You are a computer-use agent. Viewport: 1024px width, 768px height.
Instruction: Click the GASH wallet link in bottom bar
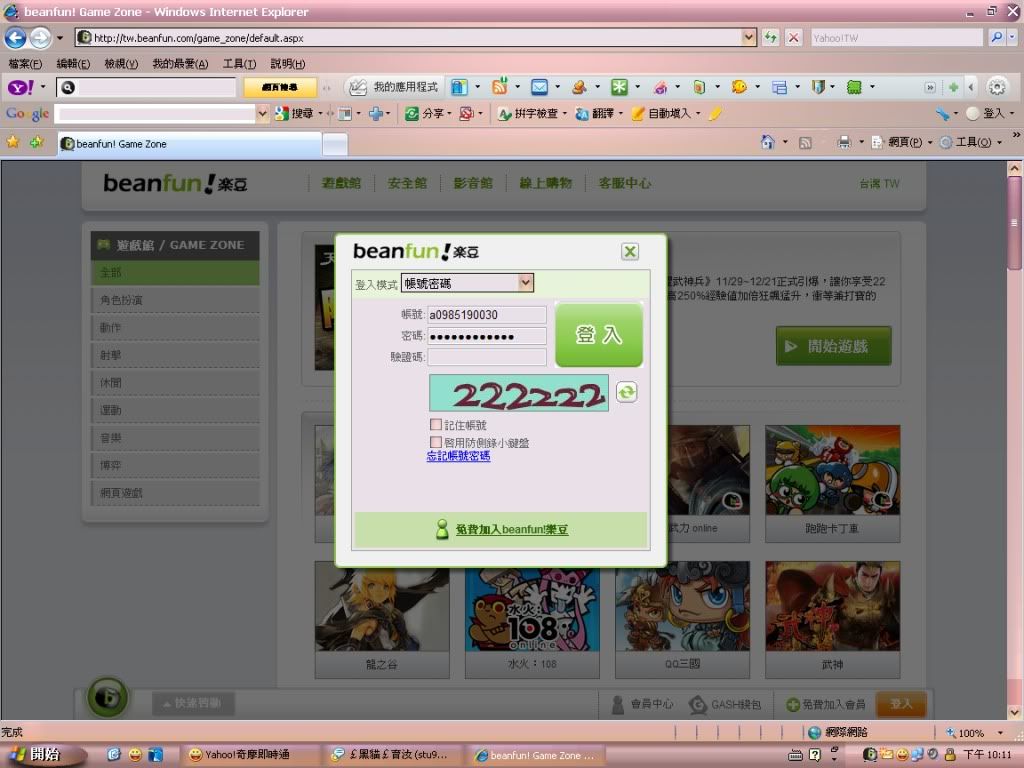click(725, 704)
